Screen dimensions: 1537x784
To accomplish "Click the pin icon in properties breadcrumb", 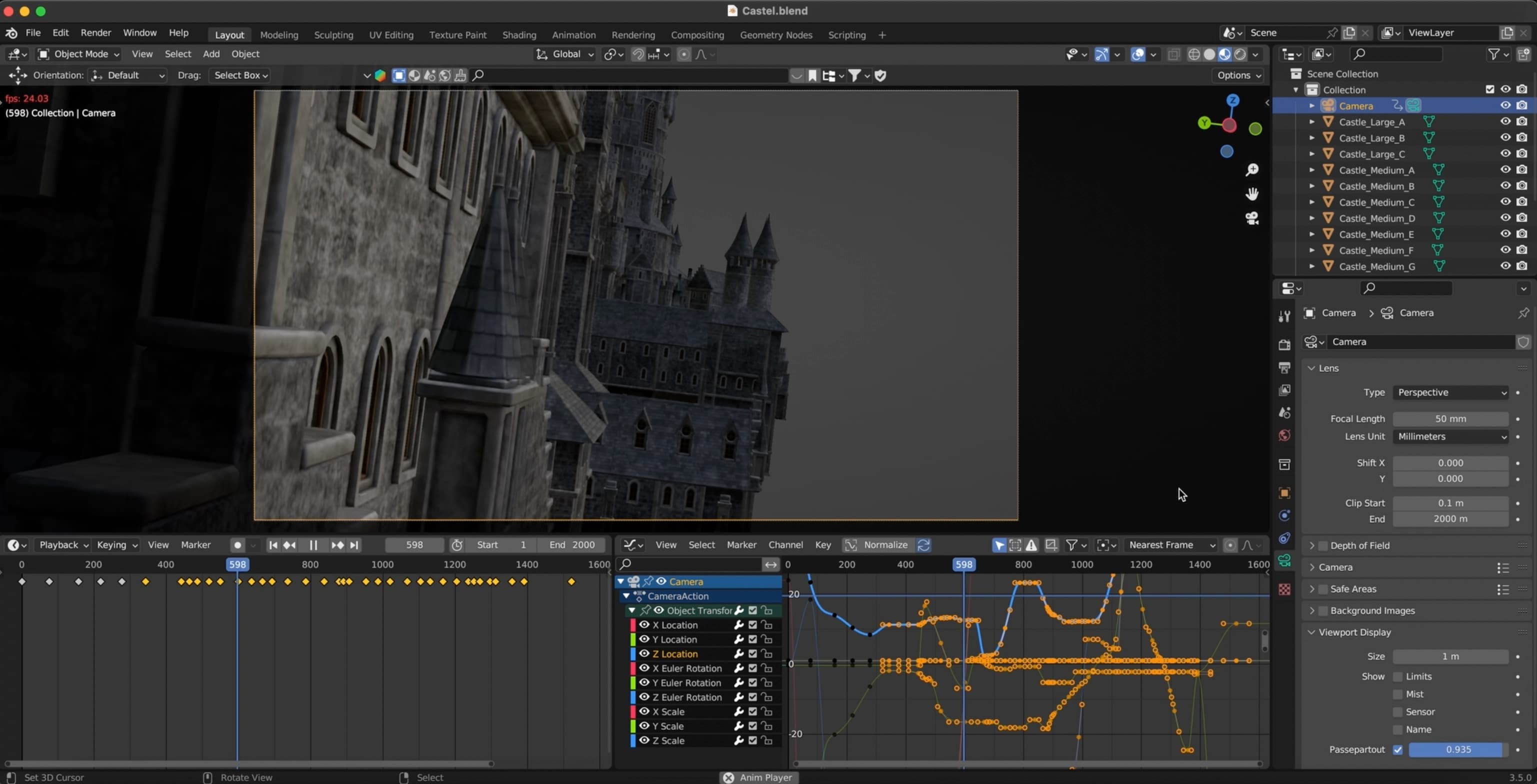I will pos(1523,312).
